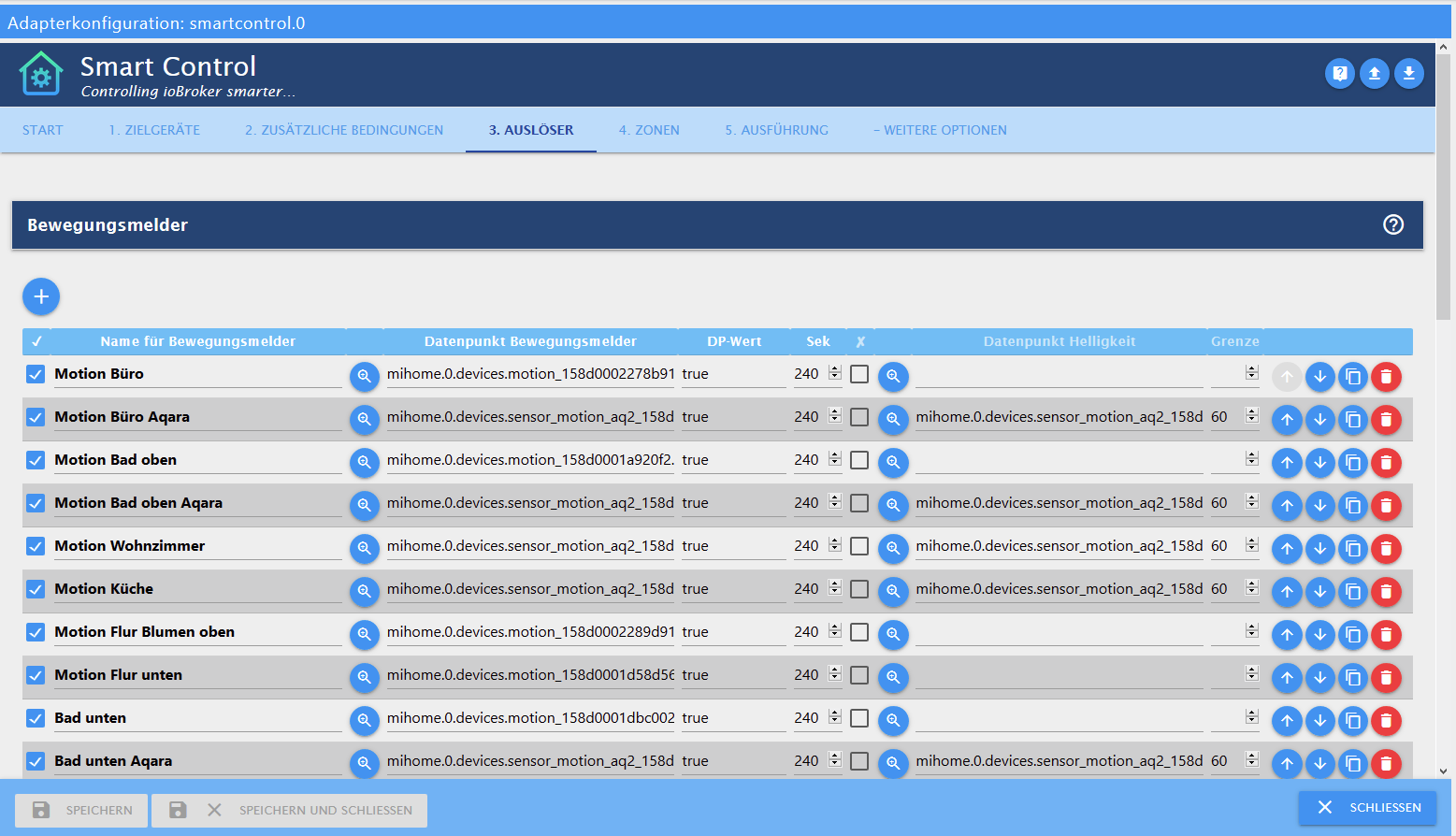The width and height of the screenshot is (1456, 836).
Task: Uncheck Motion Flur unten active checkbox
Action: [36, 675]
